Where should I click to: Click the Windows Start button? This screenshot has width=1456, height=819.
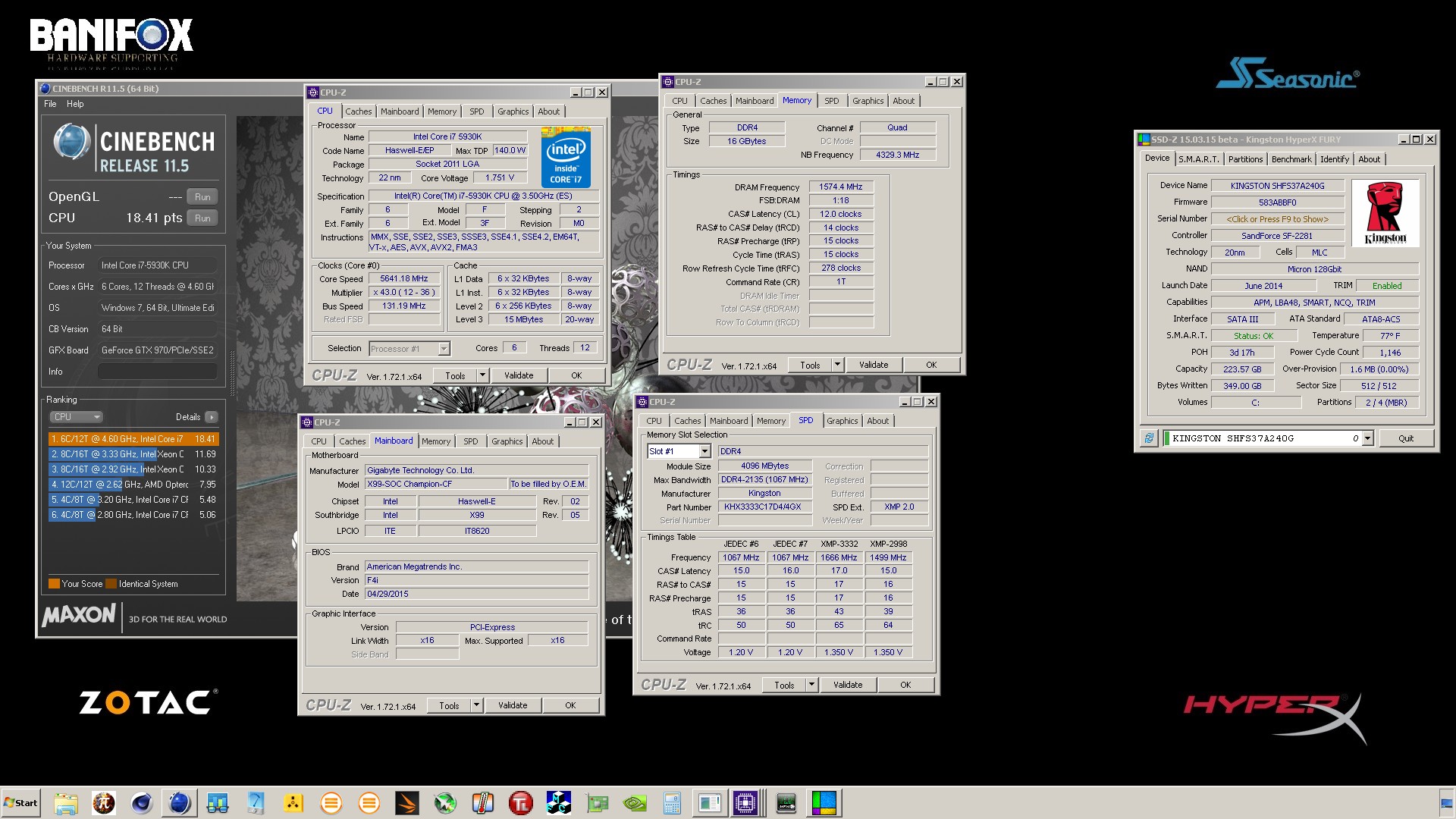(20, 803)
